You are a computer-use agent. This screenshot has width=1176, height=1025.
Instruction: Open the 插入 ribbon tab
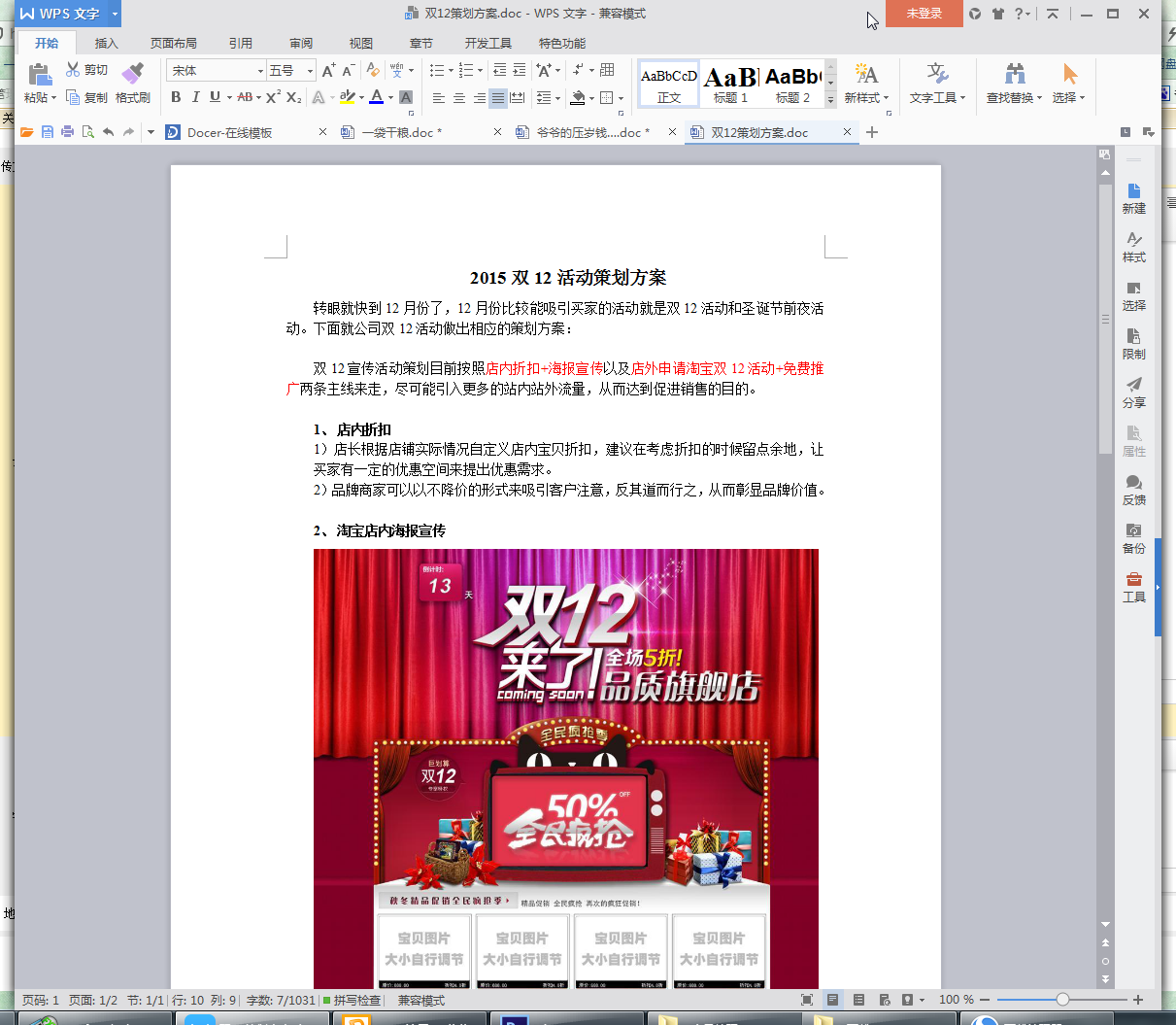tap(106, 43)
